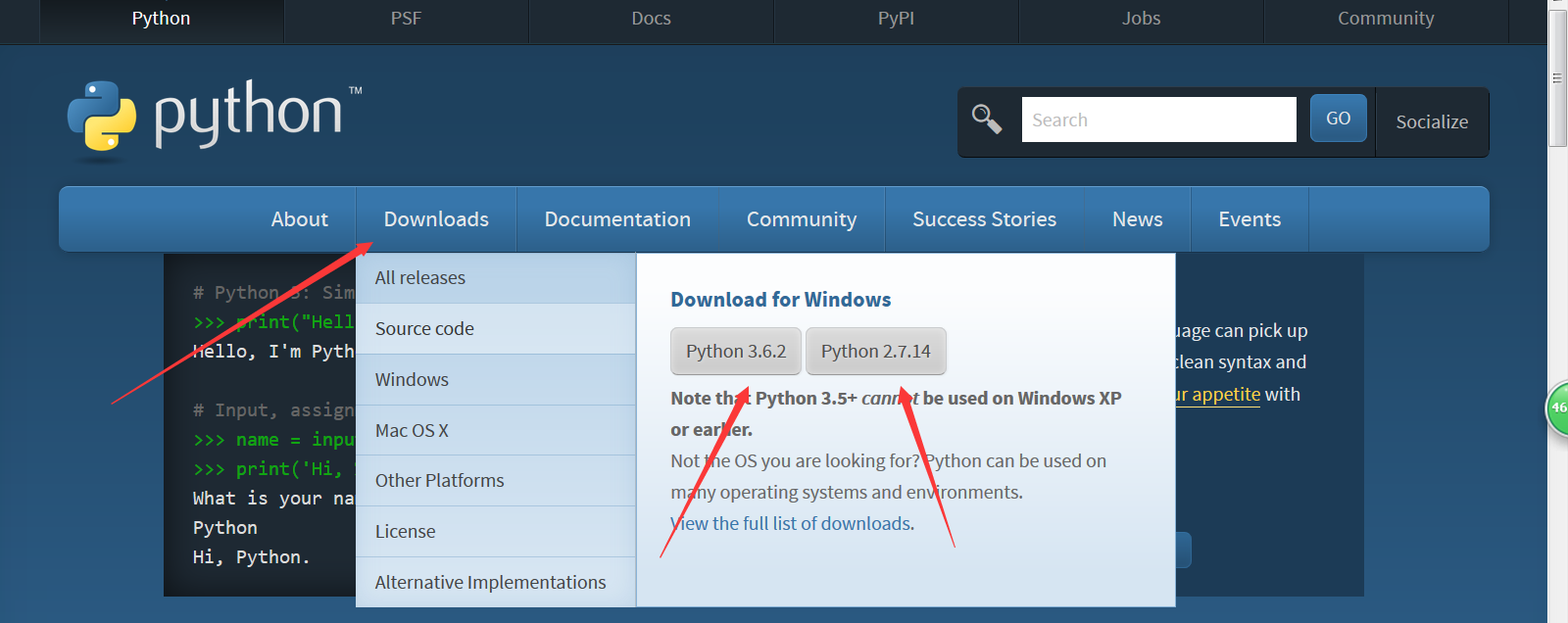This screenshot has height=623, width=1568.
Task: Open 'View the full list of downloads' link
Action: (793, 524)
